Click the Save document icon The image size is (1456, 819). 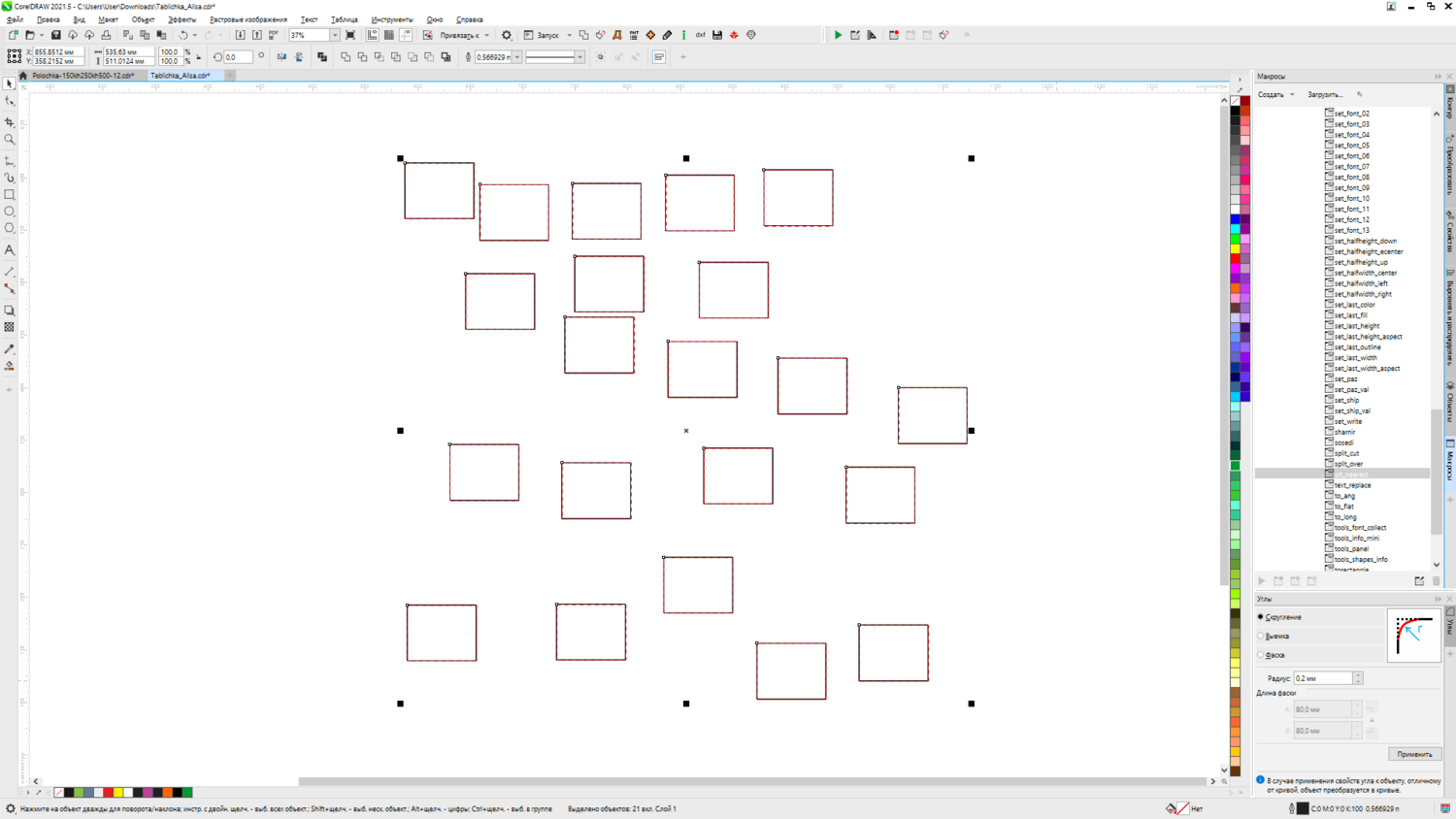pos(55,35)
